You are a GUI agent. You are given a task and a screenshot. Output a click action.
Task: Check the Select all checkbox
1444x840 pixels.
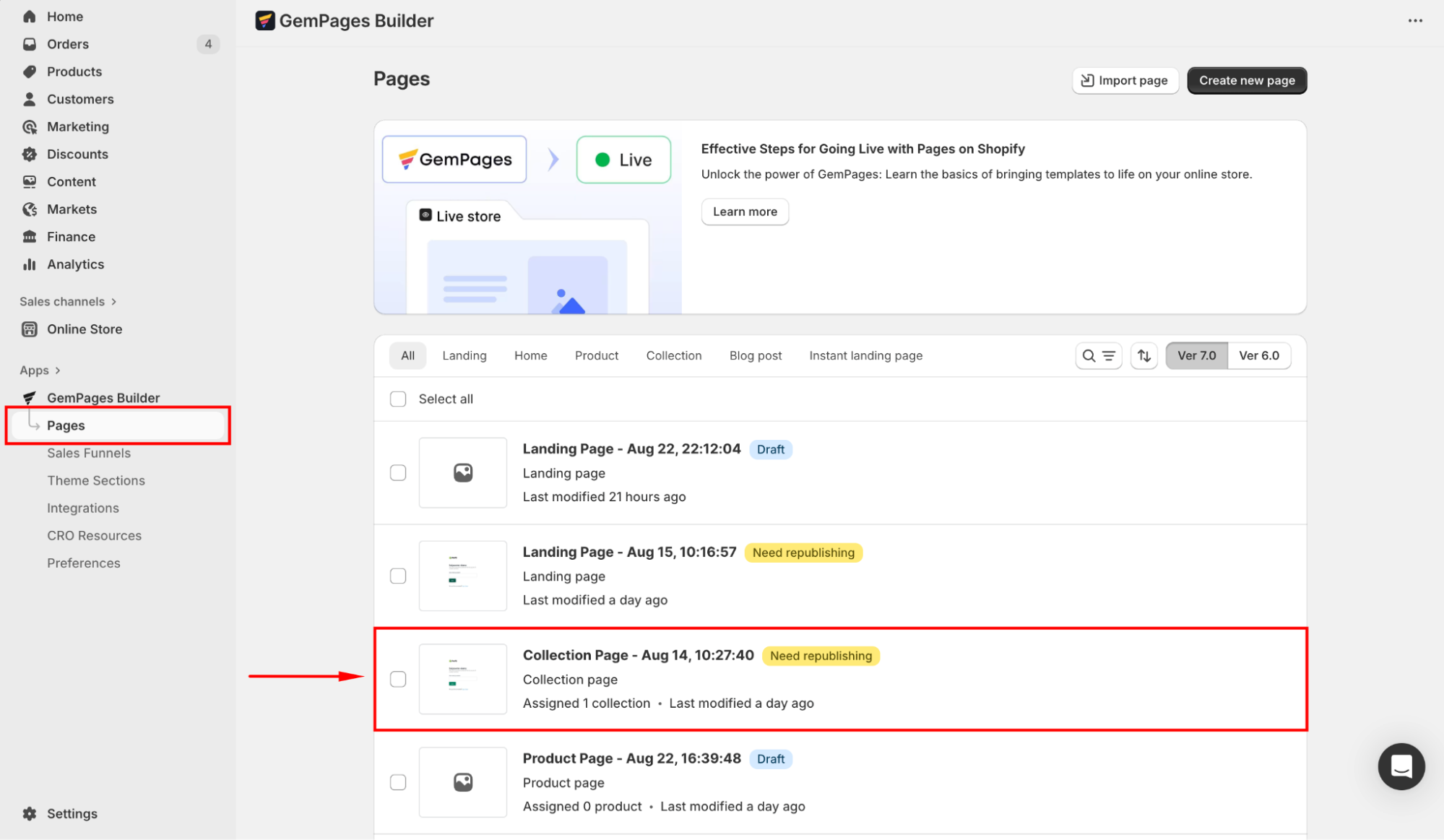[x=398, y=399]
